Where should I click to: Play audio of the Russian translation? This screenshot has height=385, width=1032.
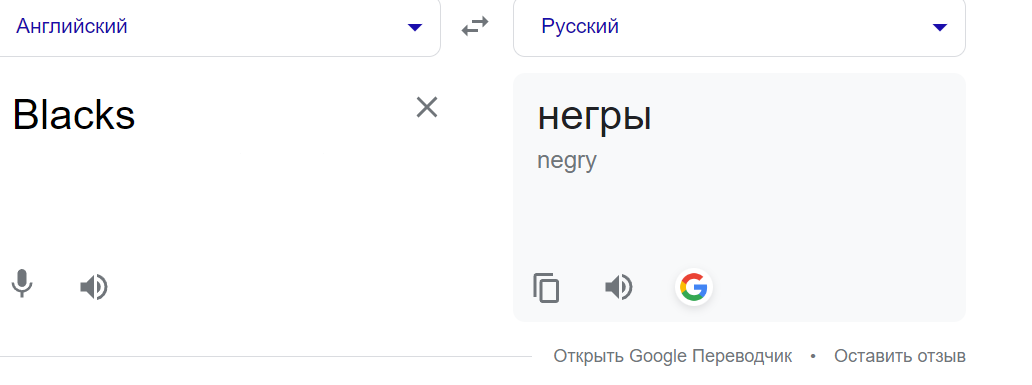tap(619, 288)
